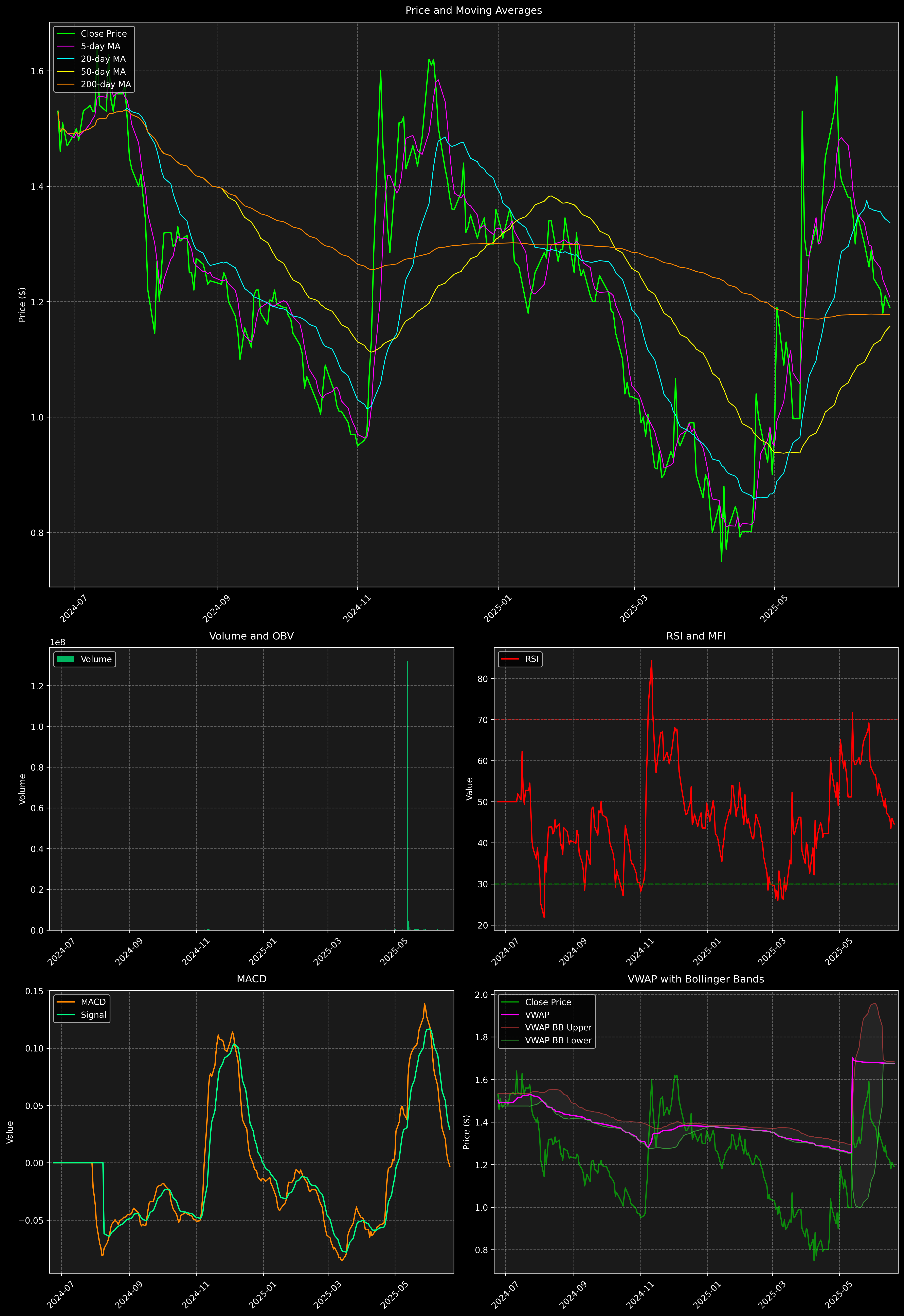
Task: Select 'VWAP BB Lower' legend entry
Action: click(559, 1040)
